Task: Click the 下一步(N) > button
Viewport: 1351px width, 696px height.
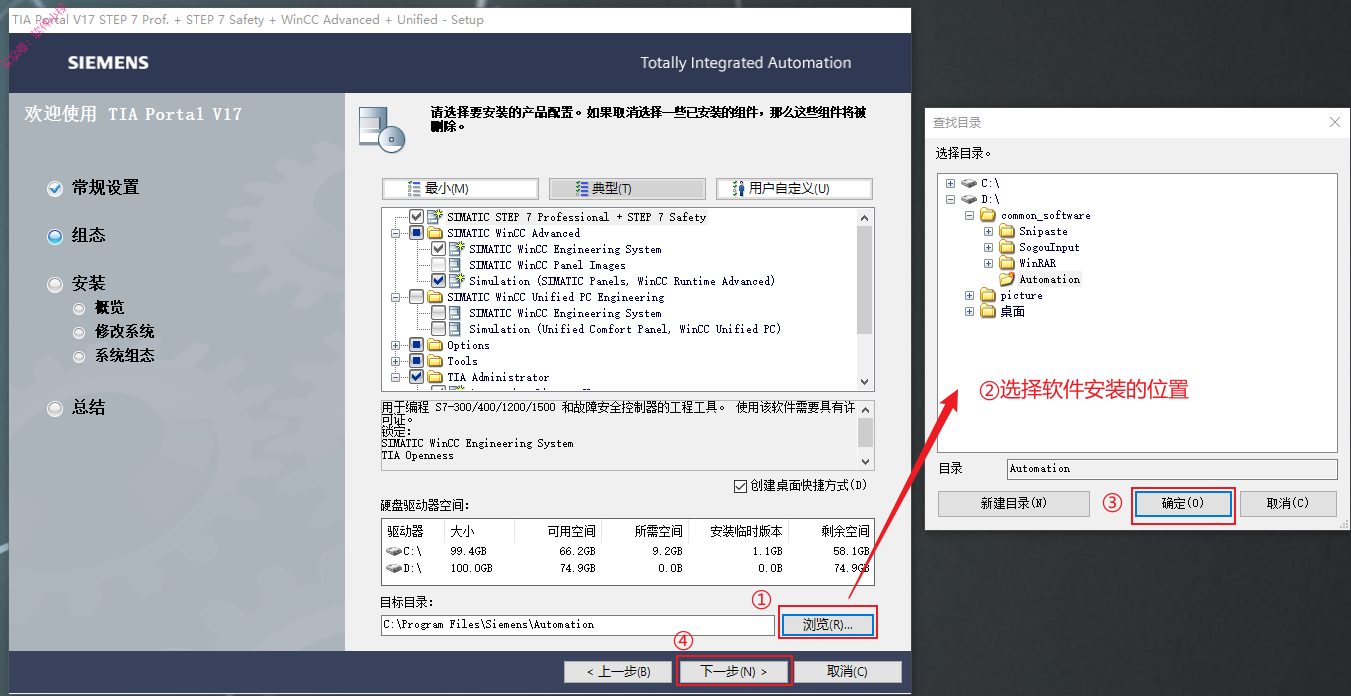Action: (734, 671)
